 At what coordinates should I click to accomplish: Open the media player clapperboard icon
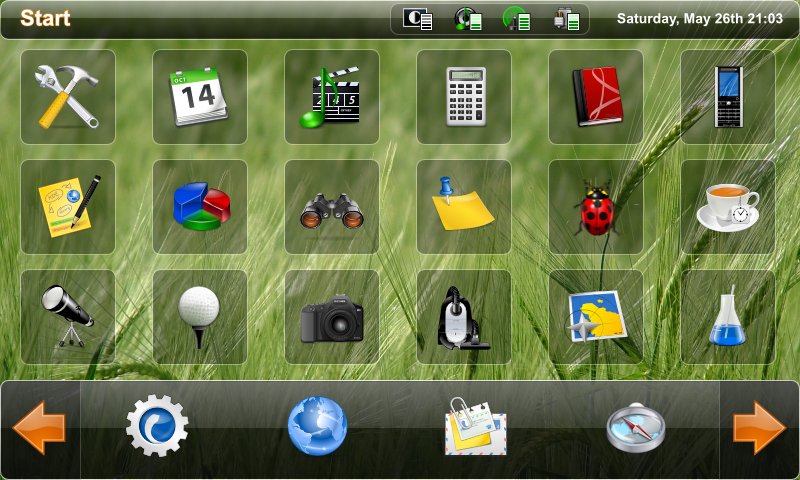[332, 97]
